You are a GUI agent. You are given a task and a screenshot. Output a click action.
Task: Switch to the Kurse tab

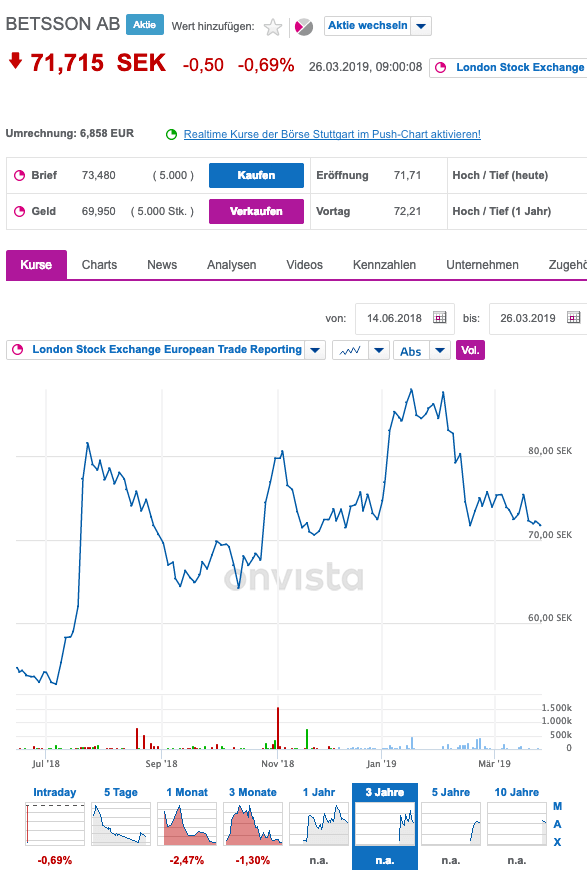tap(36, 265)
